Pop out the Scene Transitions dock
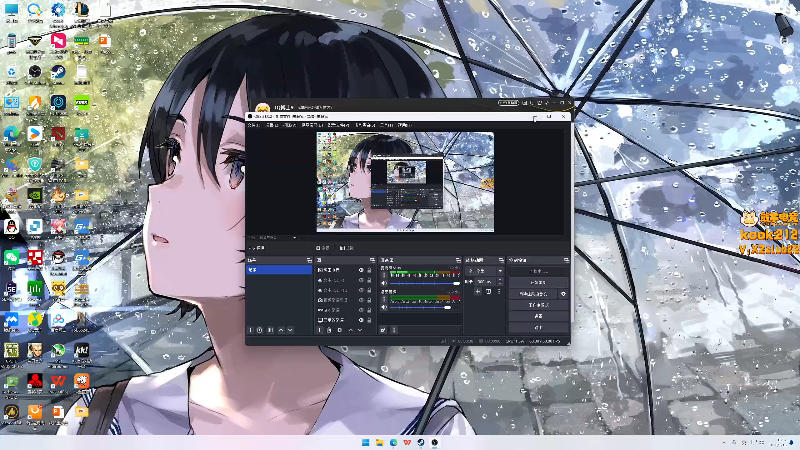The image size is (800, 450). [501, 260]
